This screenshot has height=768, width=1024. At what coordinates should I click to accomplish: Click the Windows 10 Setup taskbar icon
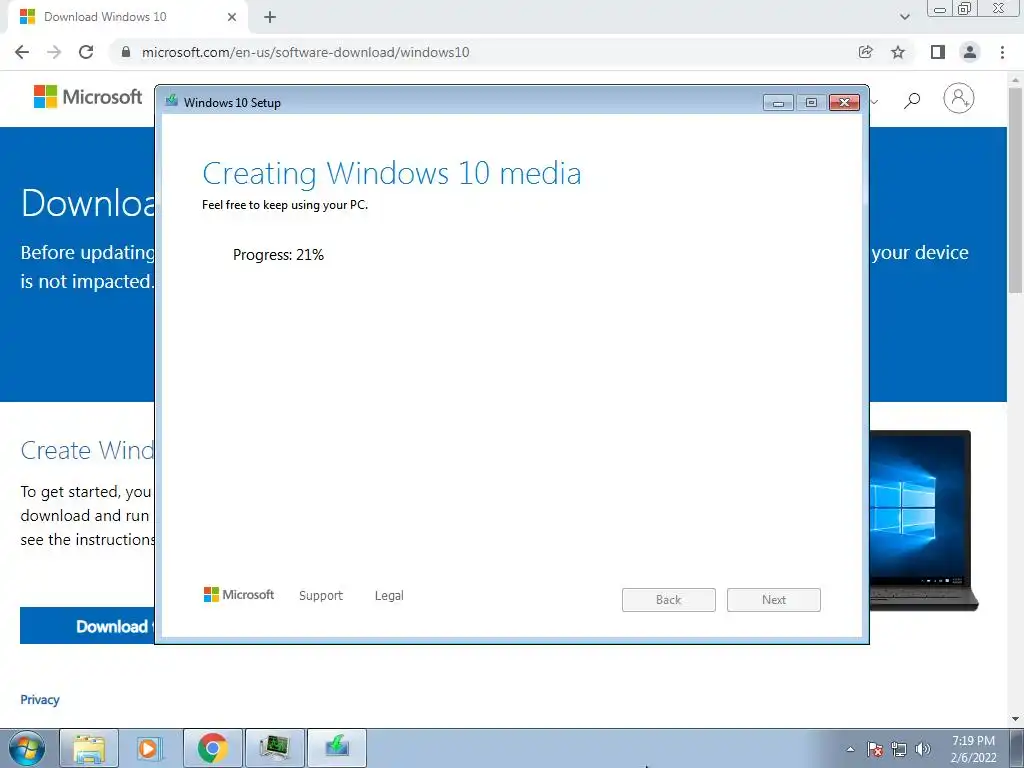[337, 748]
